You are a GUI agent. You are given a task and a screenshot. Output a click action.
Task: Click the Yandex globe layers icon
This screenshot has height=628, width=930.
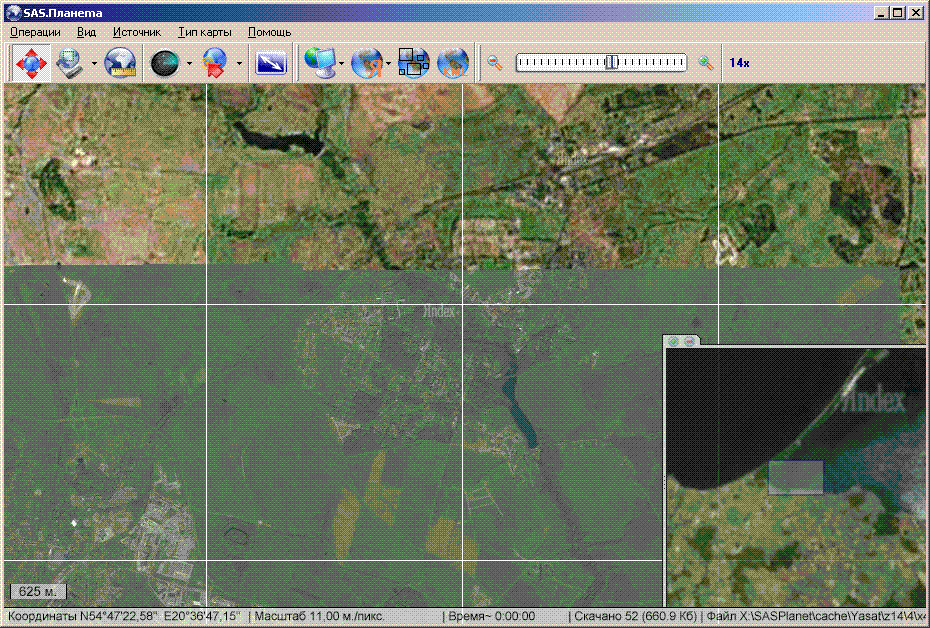pyautogui.click(x=367, y=63)
